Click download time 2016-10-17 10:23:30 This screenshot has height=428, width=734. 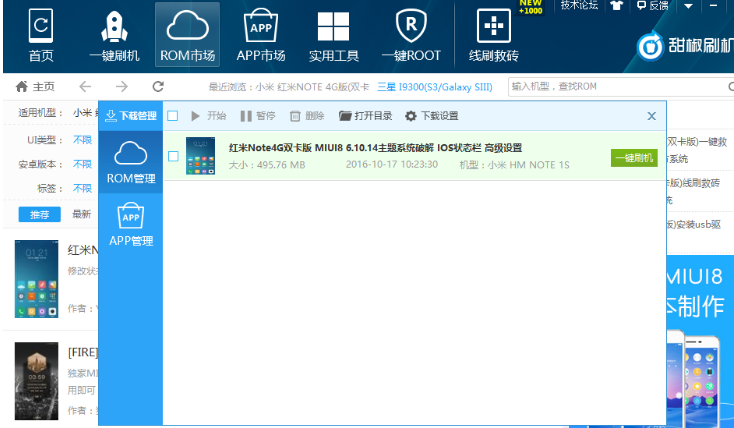click(x=392, y=164)
